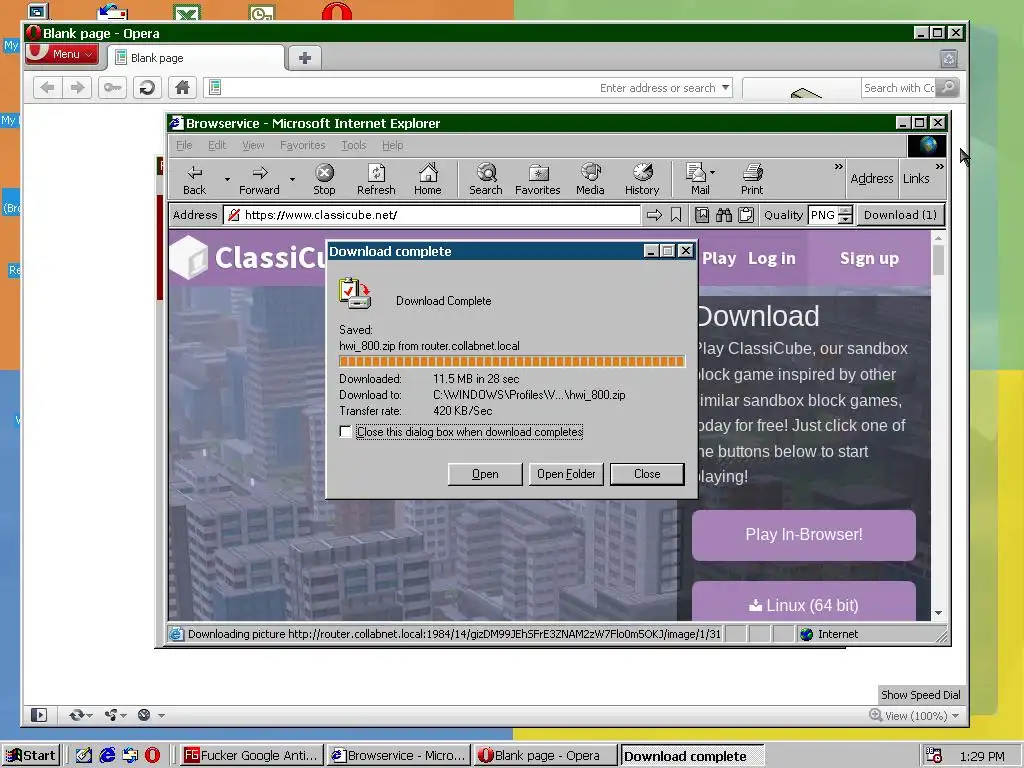Click Opera's Forward arrow button
1024x768 pixels.
[x=77, y=88]
